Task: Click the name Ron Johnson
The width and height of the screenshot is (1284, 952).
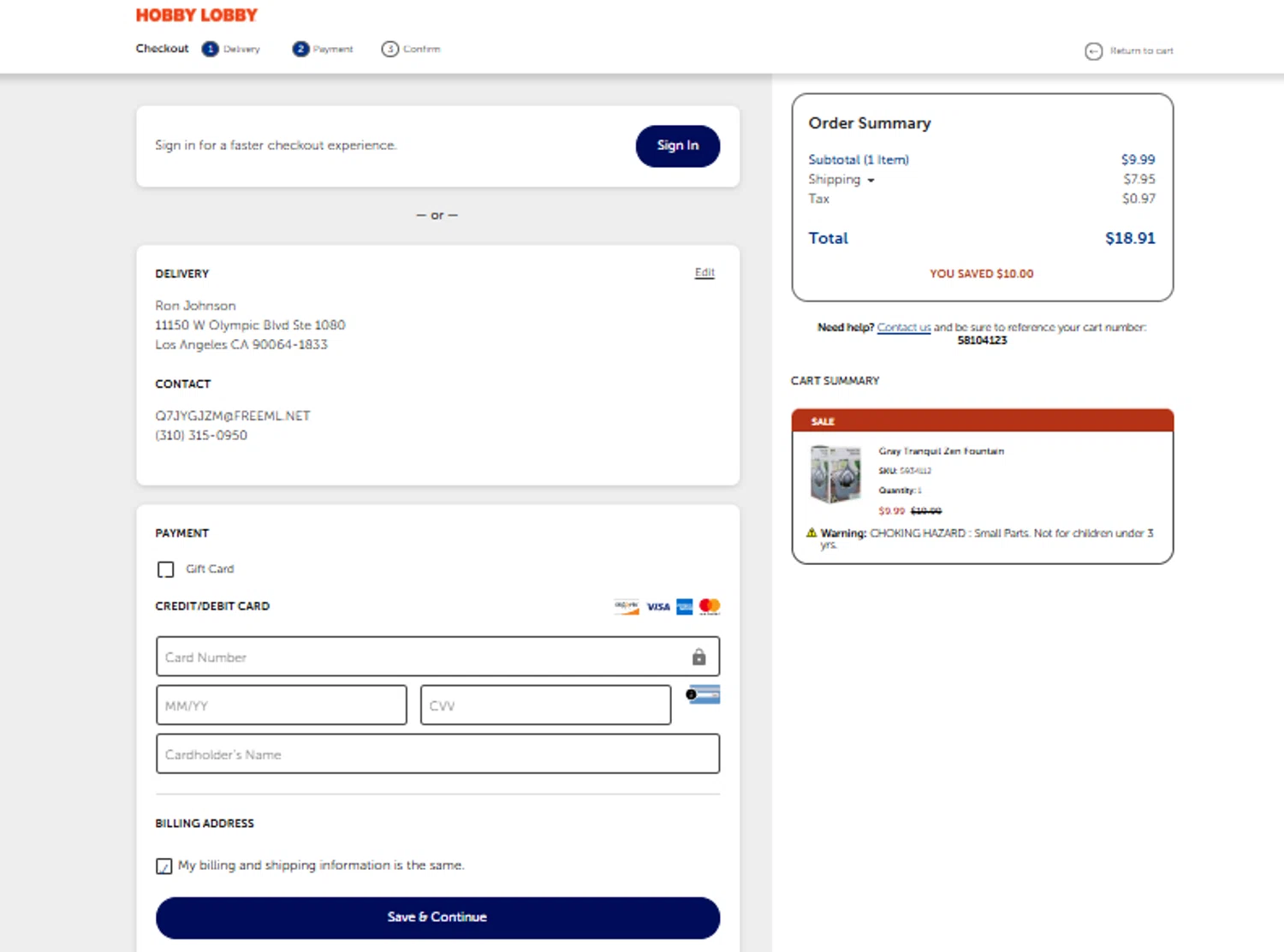Action: (x=195, y=306)
